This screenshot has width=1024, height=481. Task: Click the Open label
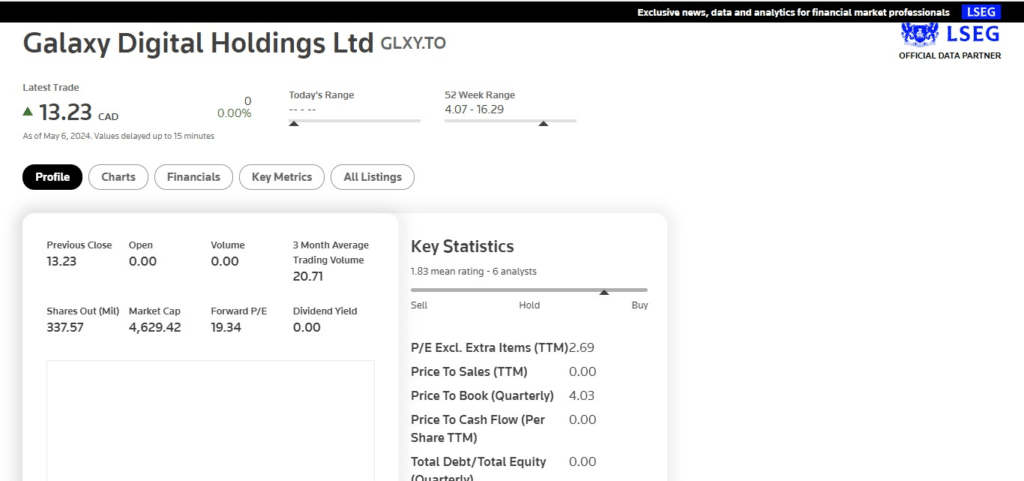pyautogui.click(x=140, y=245)
